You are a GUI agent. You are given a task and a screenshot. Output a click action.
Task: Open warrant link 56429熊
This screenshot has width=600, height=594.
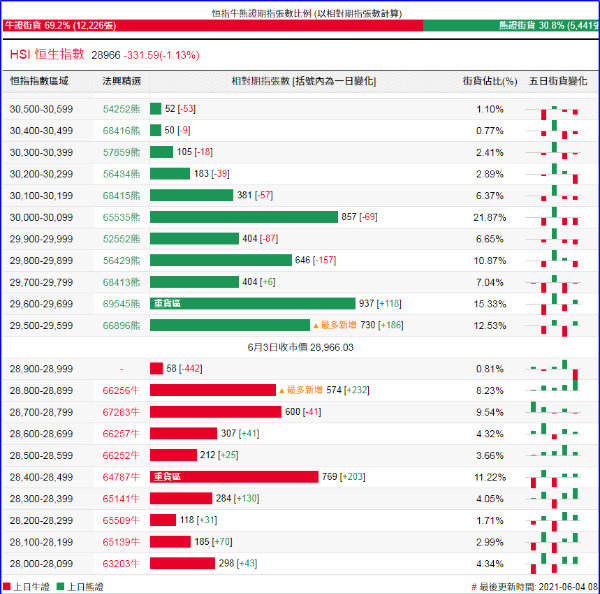[121, 261]
